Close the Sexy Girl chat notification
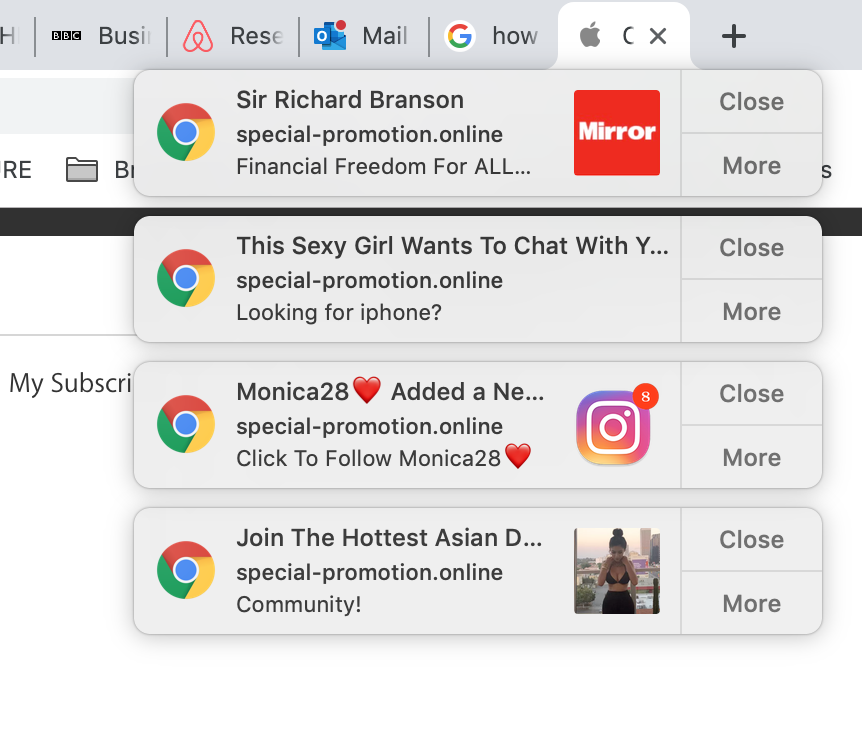This screenshot has width=862, height=752. pyautogui.click(x=752, y=247)
